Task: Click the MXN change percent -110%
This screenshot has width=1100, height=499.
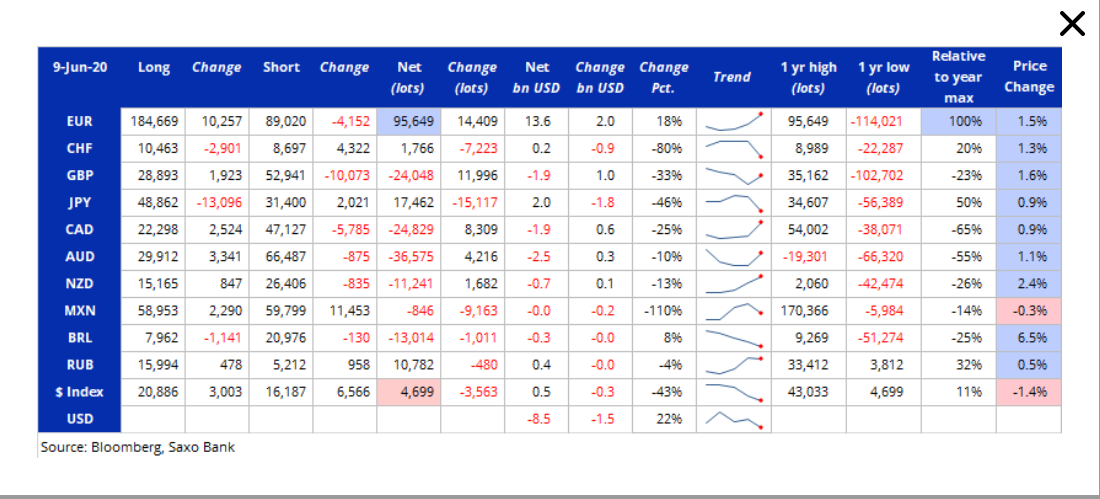Action: click(x=664, y=311)
